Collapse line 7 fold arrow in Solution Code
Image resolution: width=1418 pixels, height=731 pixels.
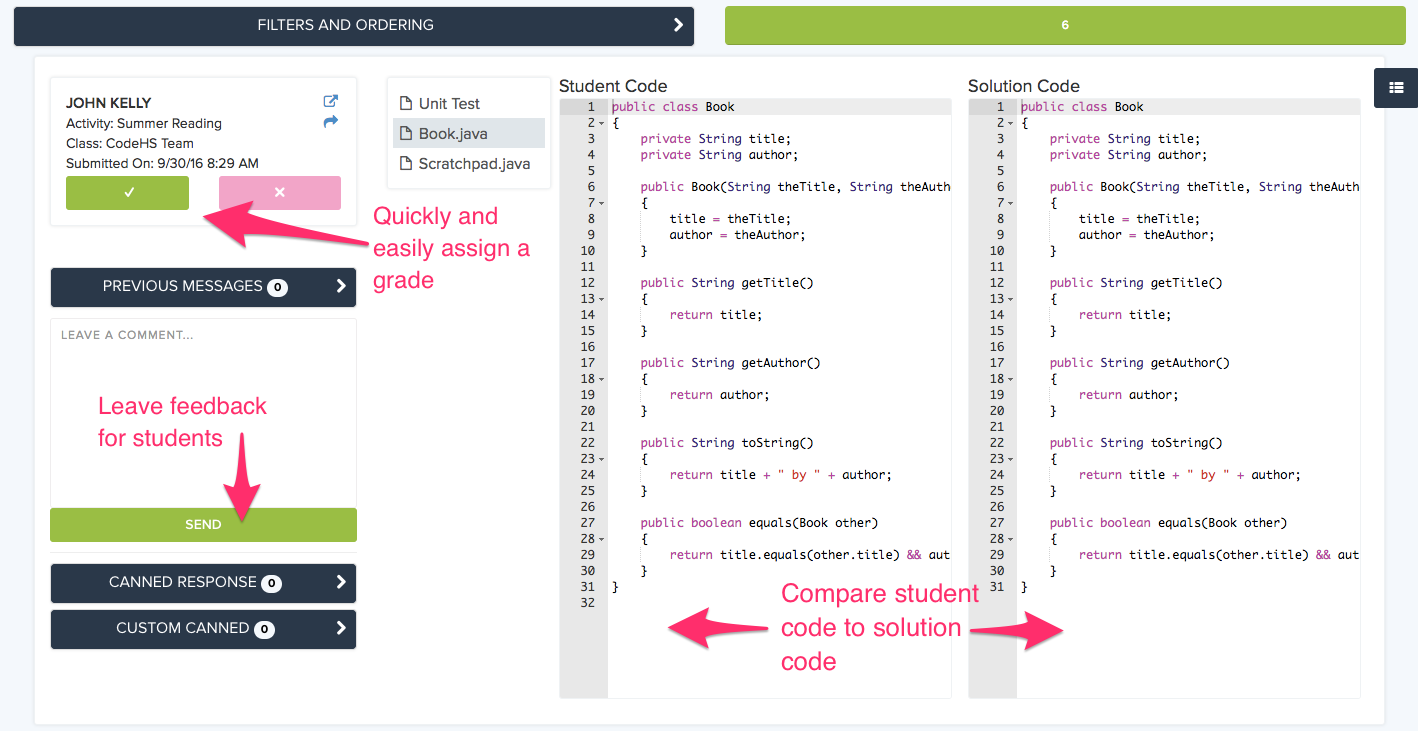tap(1011, 203)
